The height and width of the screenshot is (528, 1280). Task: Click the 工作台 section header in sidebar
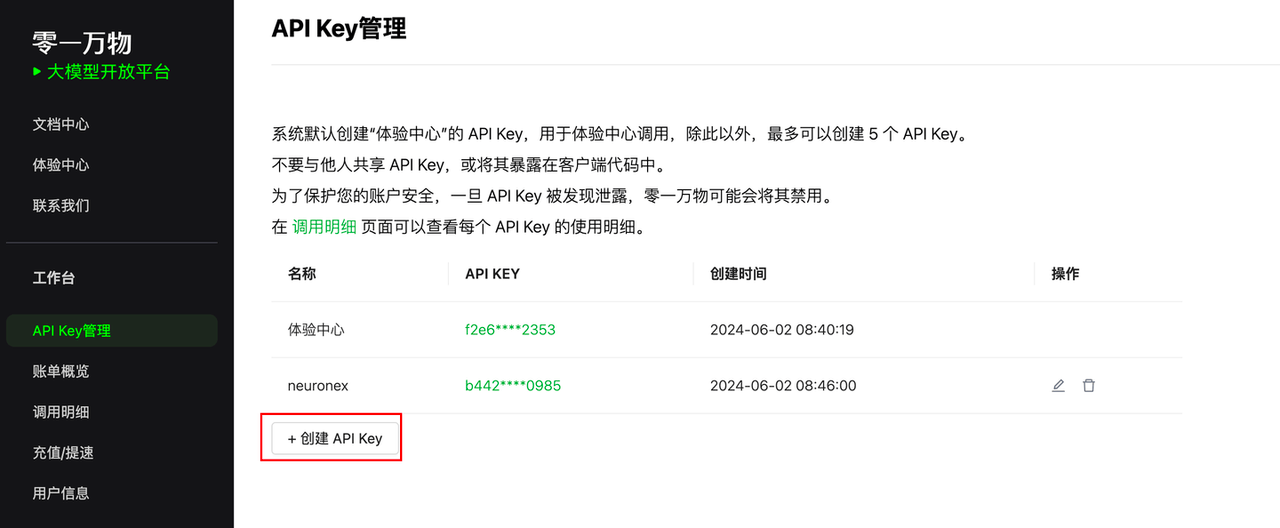[x=54, y=277]
